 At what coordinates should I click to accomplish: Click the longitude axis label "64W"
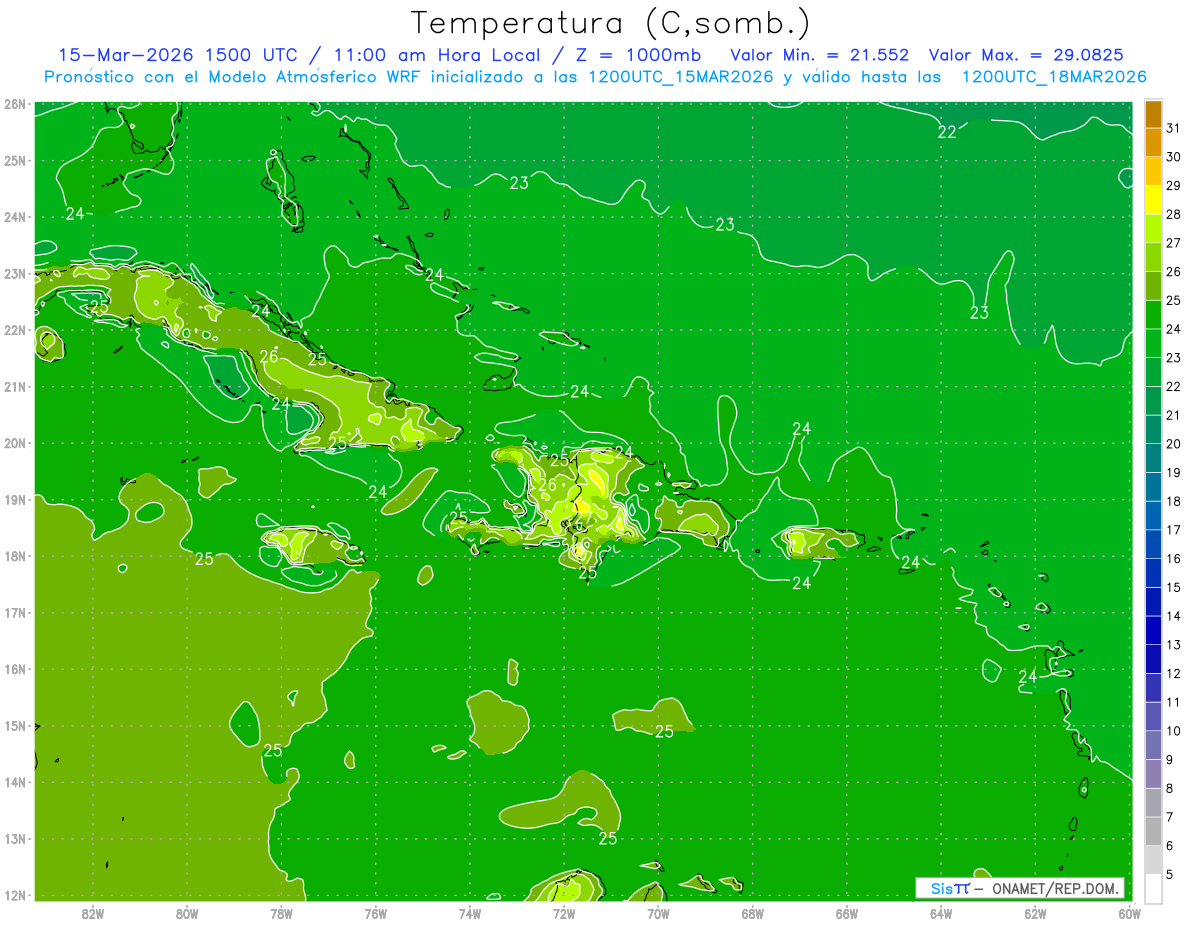coord(941,913)
